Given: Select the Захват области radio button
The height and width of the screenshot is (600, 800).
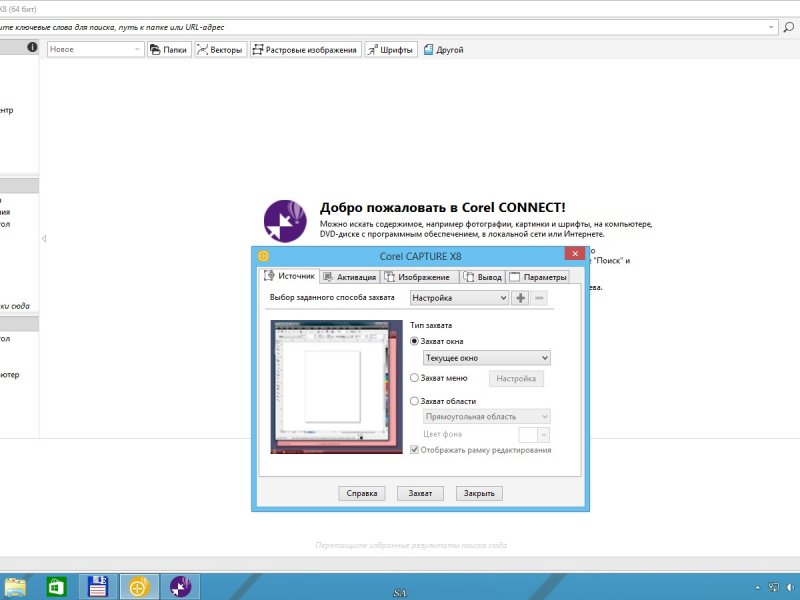Looking at the screenshot, I should pyautogui.click(x=415, y=401).
